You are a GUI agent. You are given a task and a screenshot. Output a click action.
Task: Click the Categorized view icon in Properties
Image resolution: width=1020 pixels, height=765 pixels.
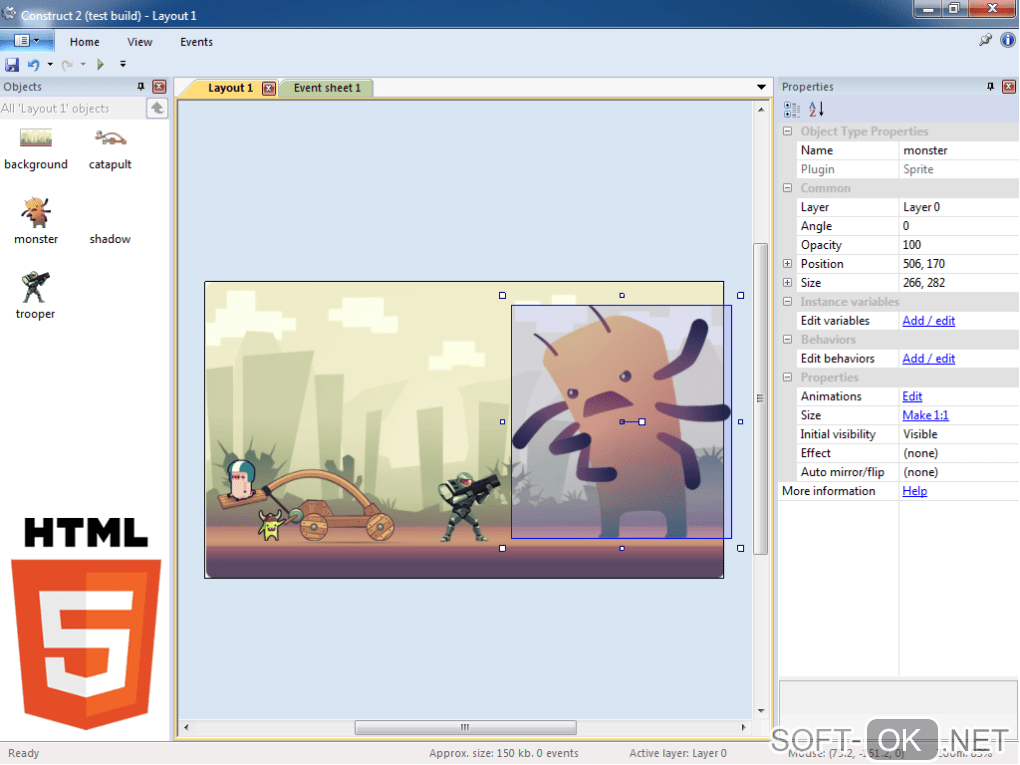pyautogui.click(x=792, y=109)
